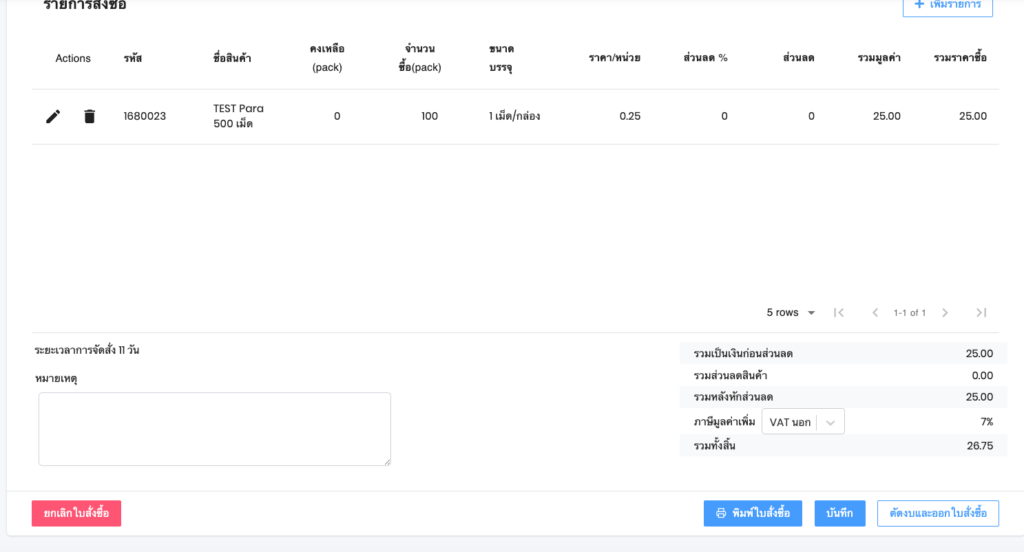
Task: Click the trash delete icon in row 1680023
Action: coord(89,116)
